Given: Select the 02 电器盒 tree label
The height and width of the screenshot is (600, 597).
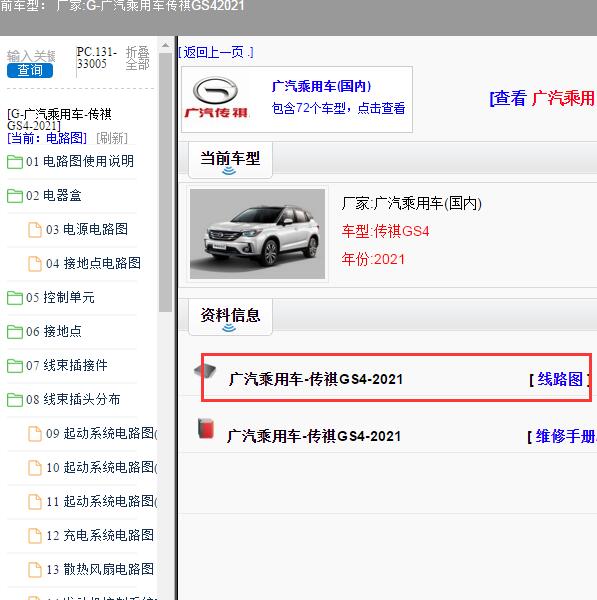Looking at the screenshot, I should 54,195.
